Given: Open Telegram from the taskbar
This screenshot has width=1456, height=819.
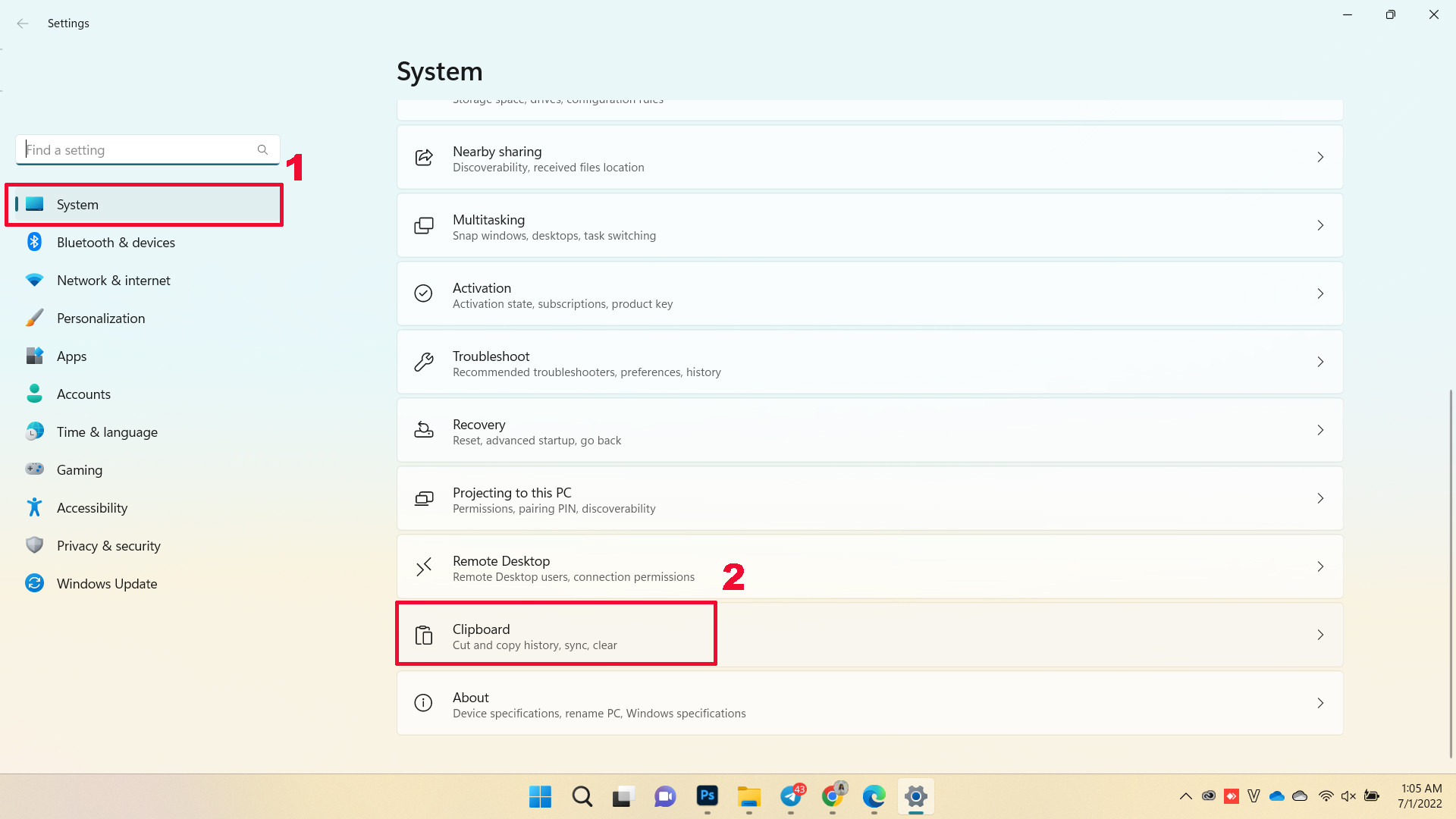Looking at the screenshot, I should click(x=791, y=795).
